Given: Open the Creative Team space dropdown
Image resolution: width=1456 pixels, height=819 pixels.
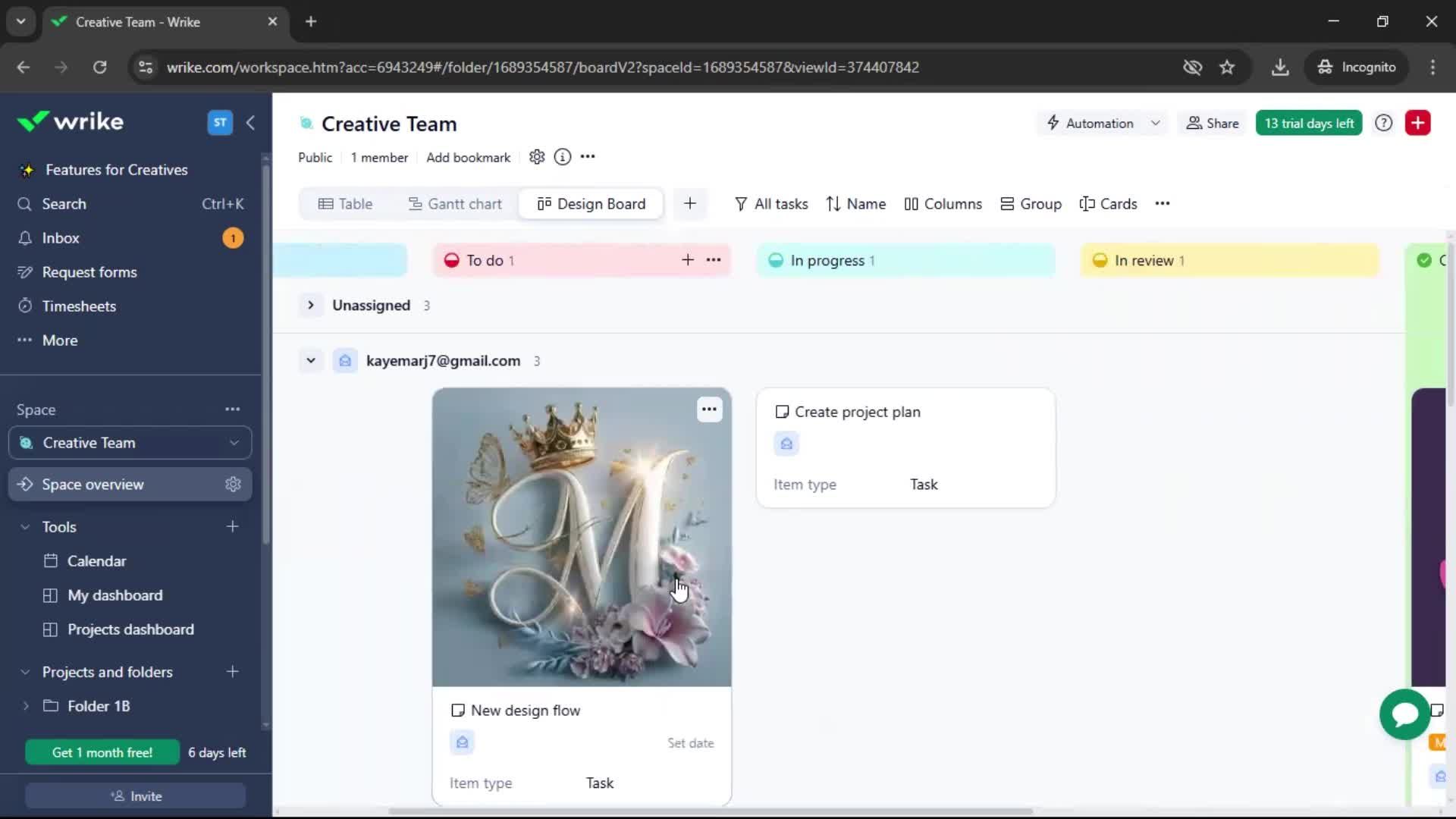Looking at the screenshot, I should point(130,443).
